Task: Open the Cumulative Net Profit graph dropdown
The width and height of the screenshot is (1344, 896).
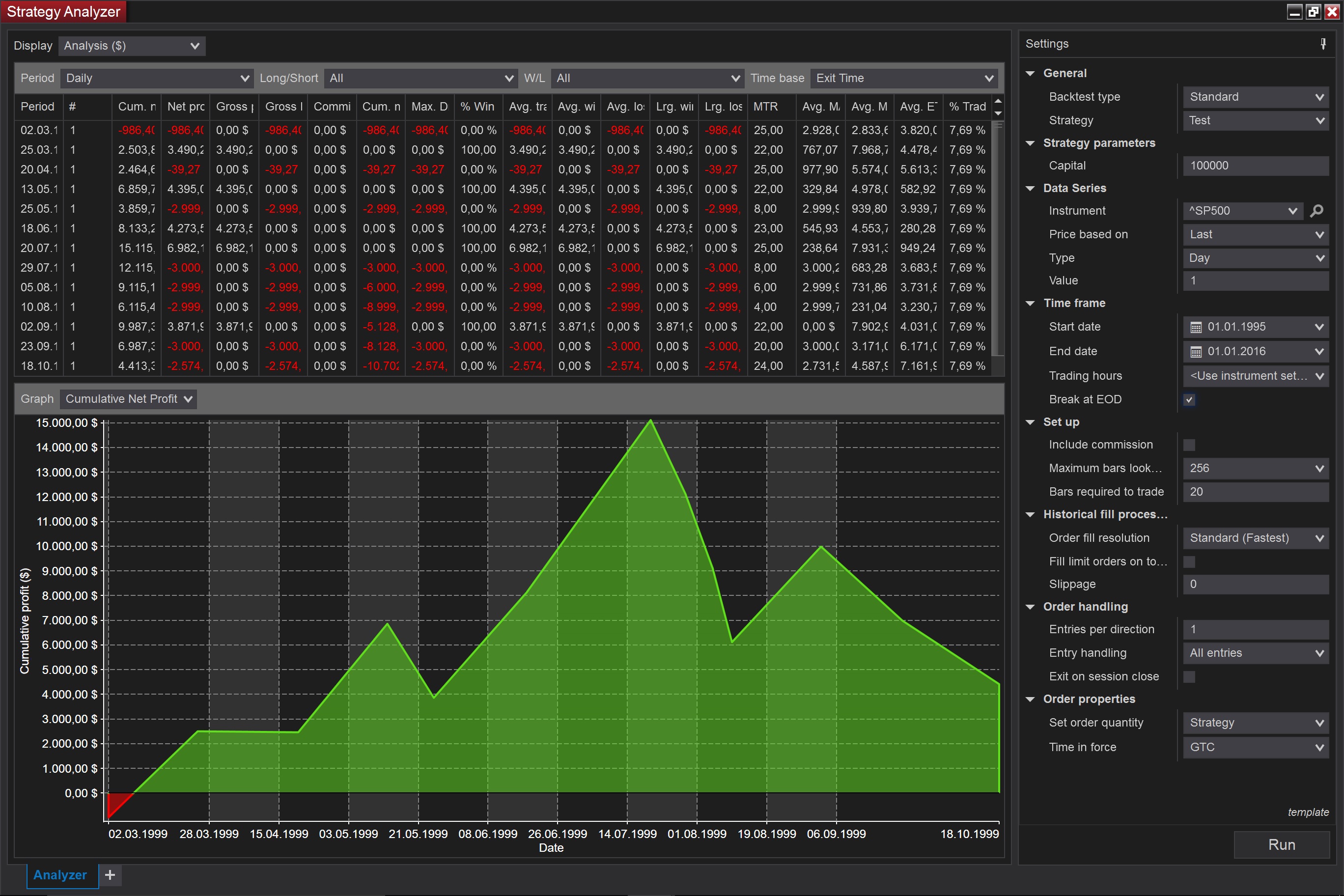Action: pos(128,399)
